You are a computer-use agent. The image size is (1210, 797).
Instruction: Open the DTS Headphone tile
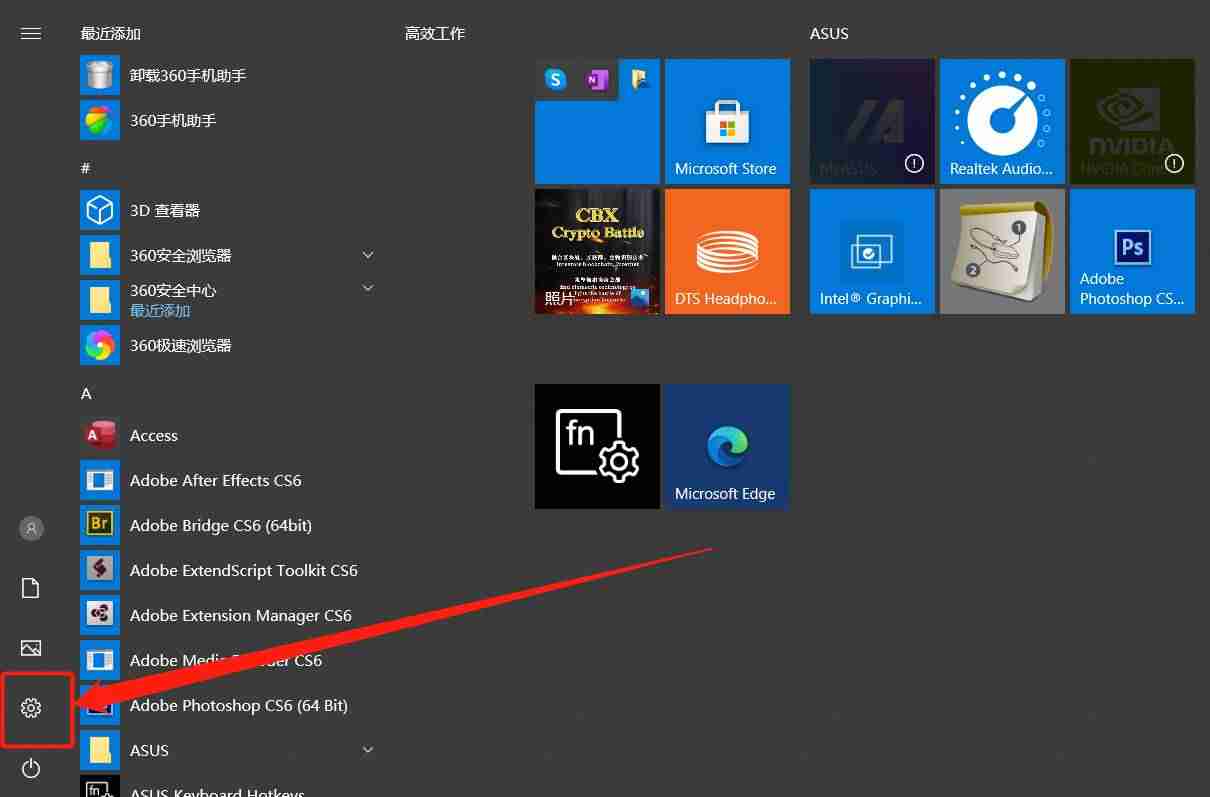click(x=727, y=252)
